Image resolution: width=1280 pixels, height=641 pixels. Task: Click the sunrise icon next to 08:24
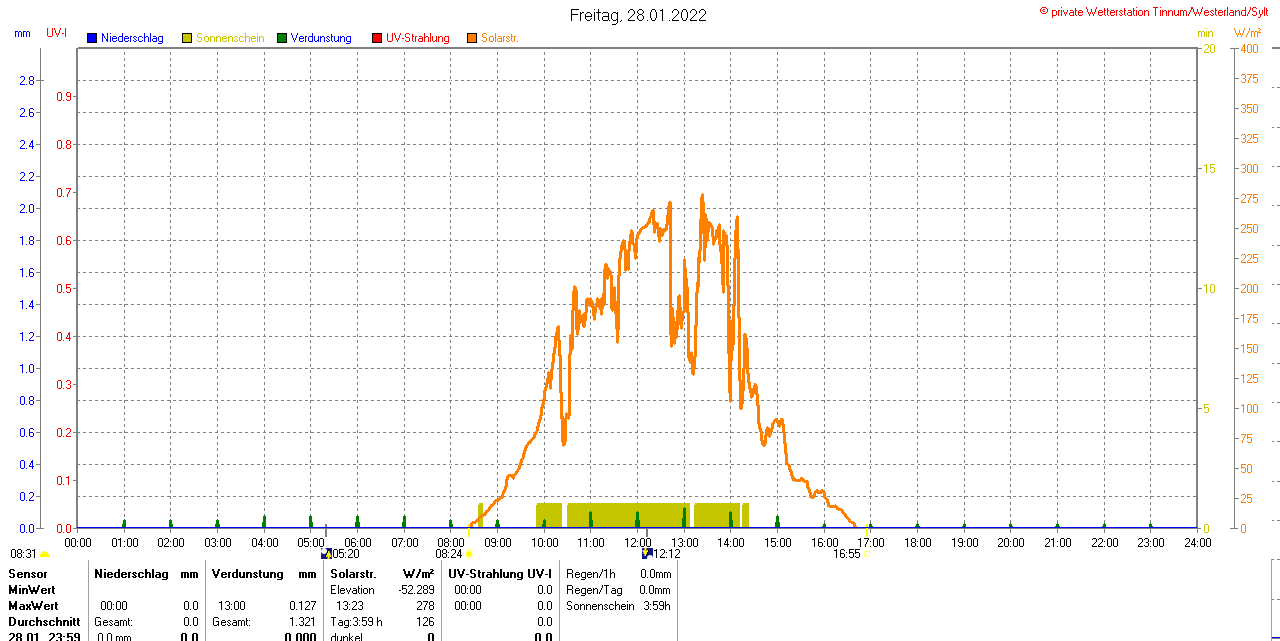point(469,554)
